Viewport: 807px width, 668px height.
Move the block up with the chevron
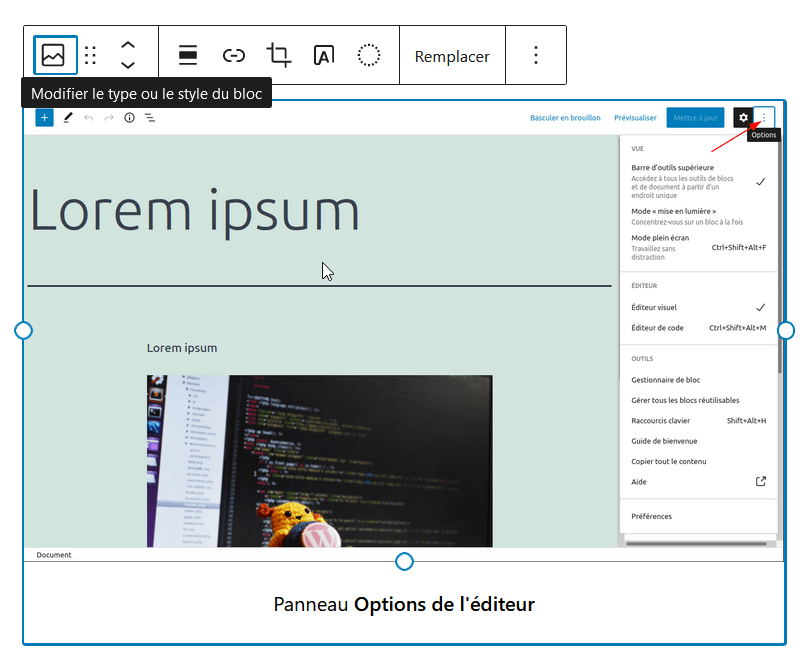click(x=128, y=45)
